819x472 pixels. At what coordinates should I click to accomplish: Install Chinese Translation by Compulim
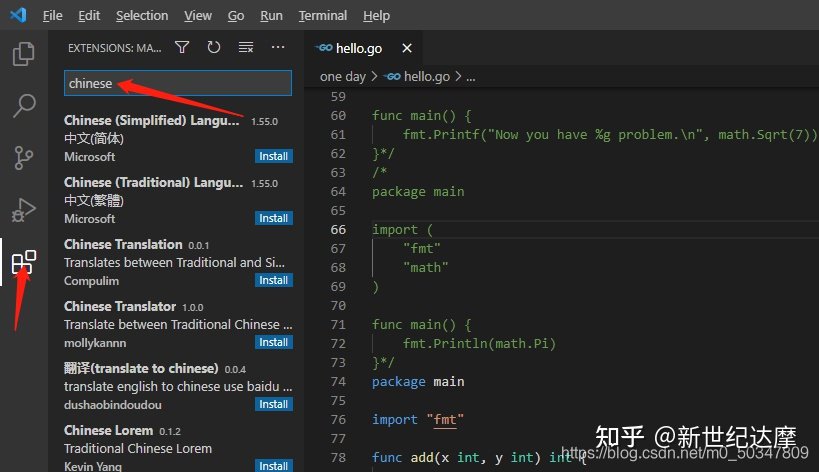[274, 280]
